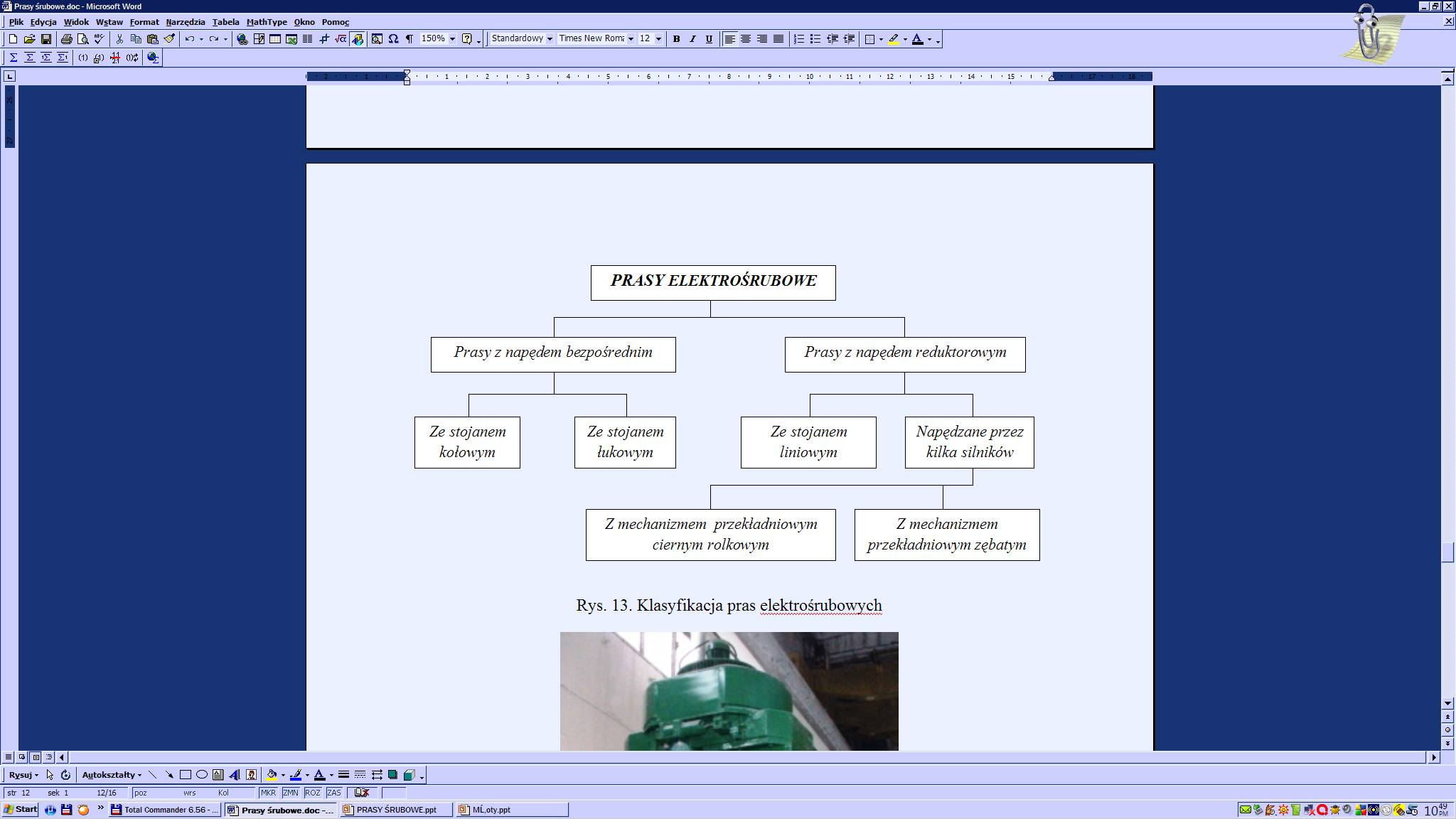Toggle italic formatting
This screenshot has height=819, width=1456.
[x=692, y=39]
